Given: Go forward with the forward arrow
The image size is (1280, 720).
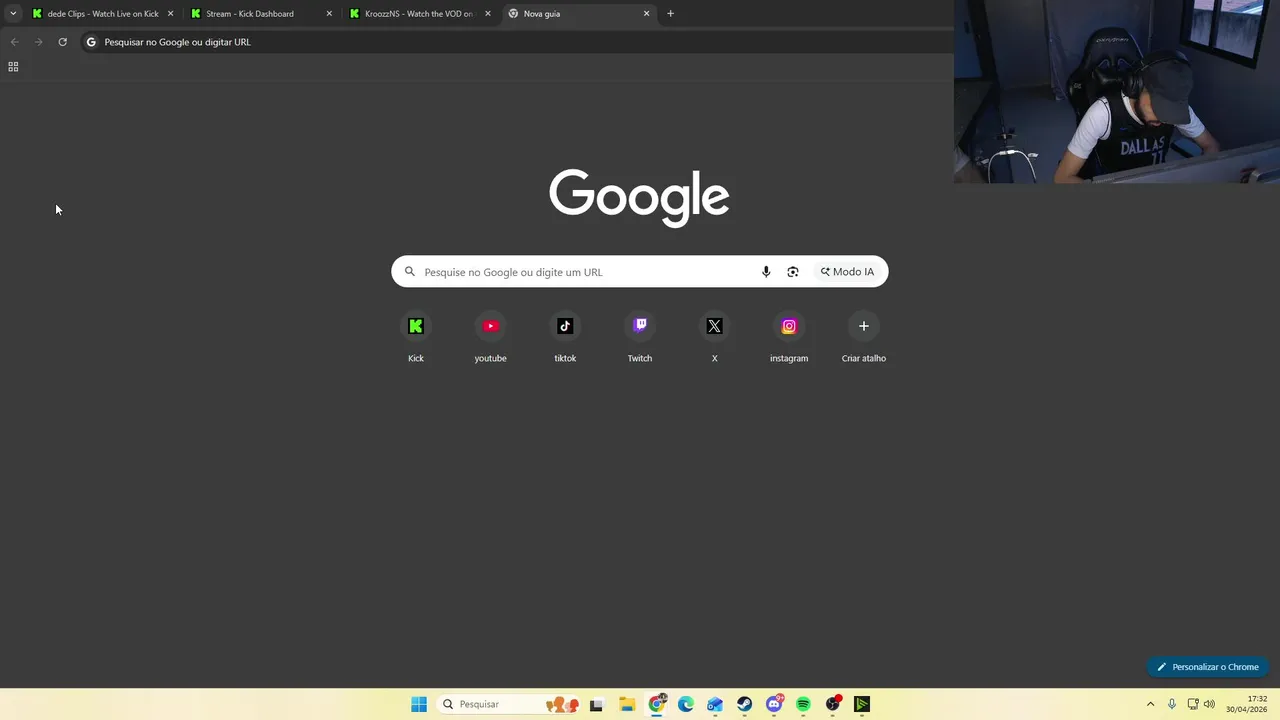Looking at the screenshot, I should point(38,42).
